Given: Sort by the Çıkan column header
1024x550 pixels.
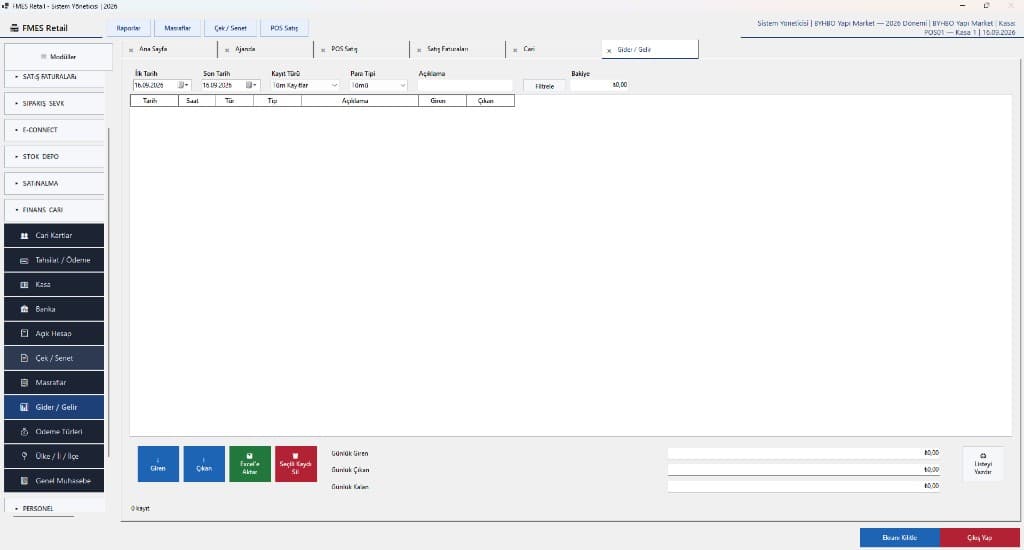Looking at the screenshot, I should pyautogui.click(x=490, y=101).
